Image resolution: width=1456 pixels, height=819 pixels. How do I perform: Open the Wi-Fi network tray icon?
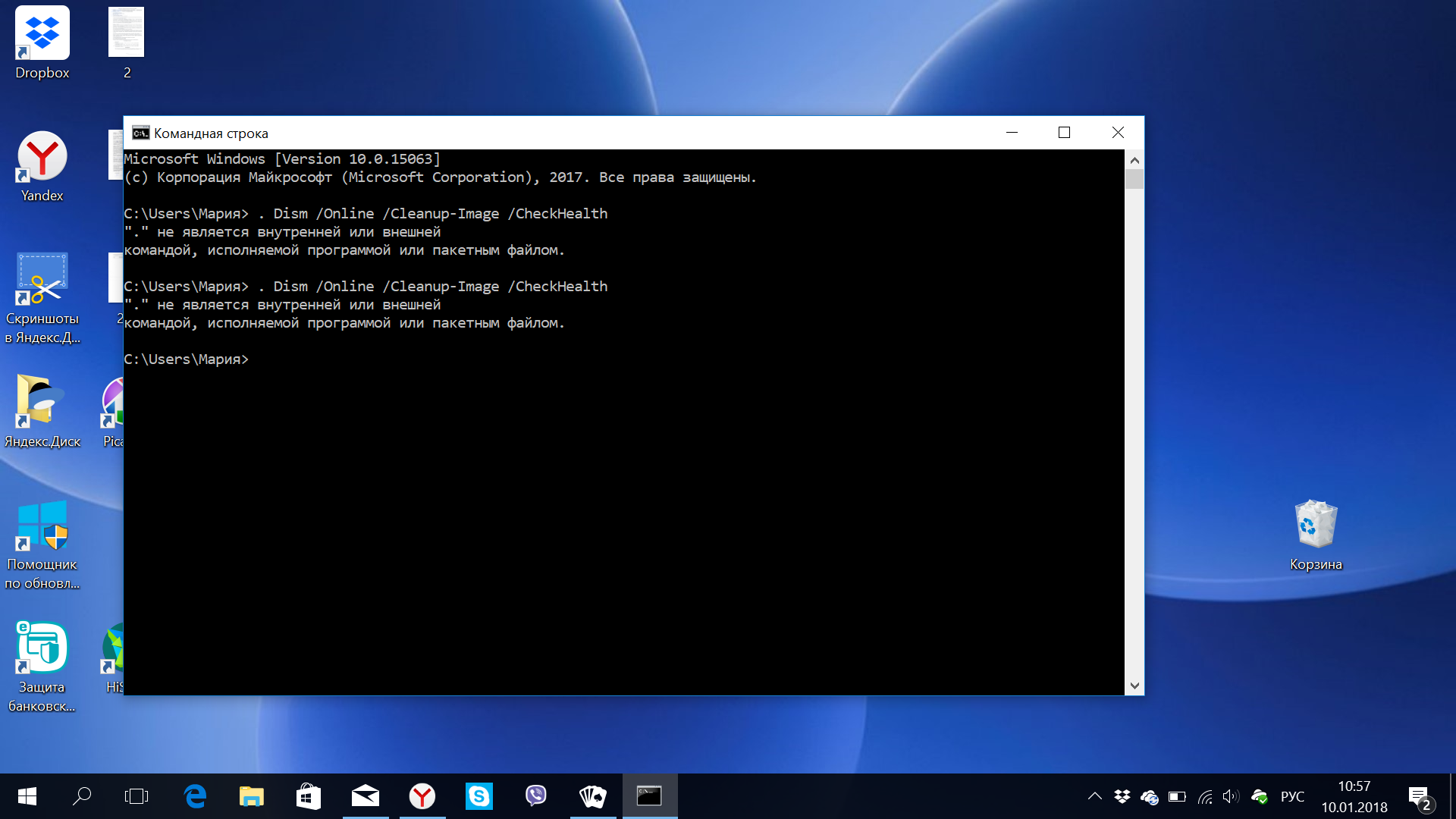[1205, 796]
